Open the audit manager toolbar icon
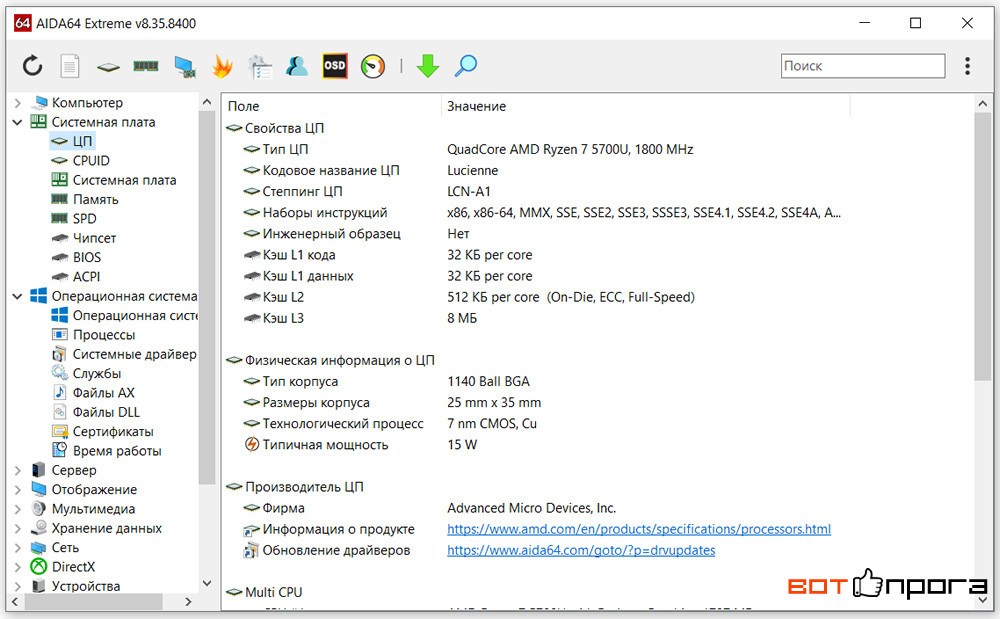This screenshot has width=1000, height=619. [260, 66]
